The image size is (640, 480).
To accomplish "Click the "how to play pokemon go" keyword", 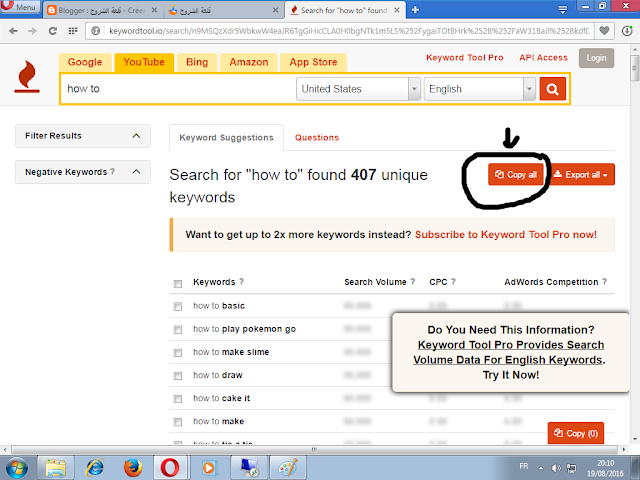I will tap(244, 329).
